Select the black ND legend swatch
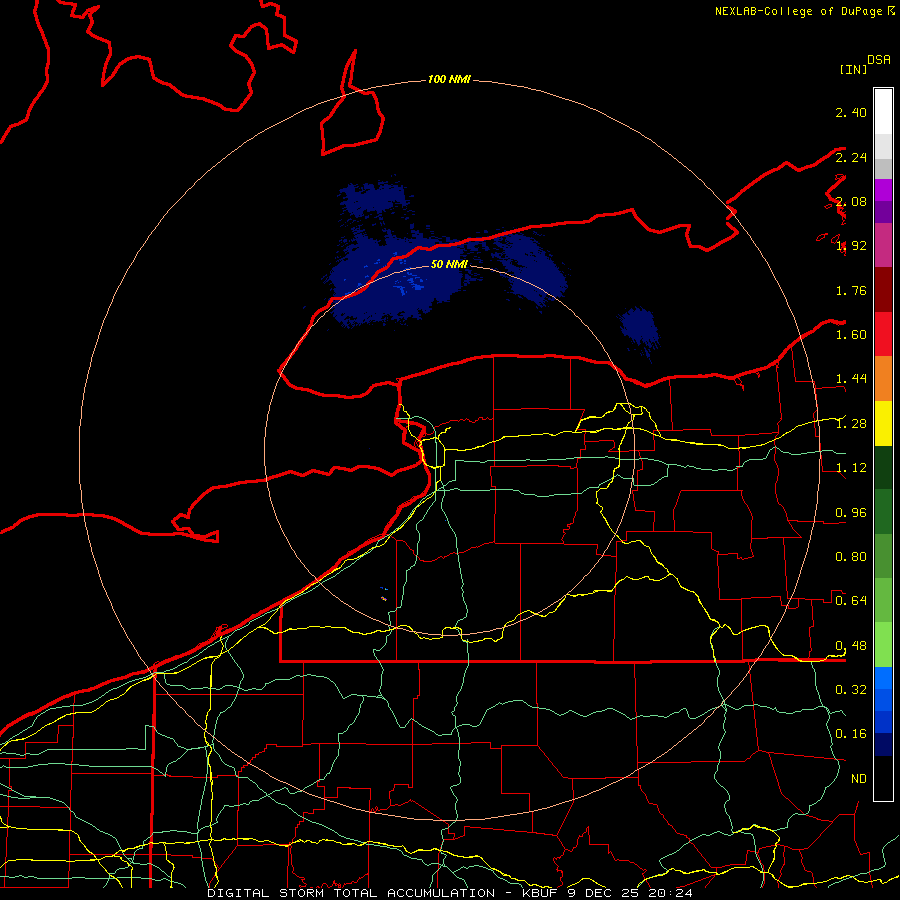The width and height of the screenshot is (900, 900). [x=883, y=778]
